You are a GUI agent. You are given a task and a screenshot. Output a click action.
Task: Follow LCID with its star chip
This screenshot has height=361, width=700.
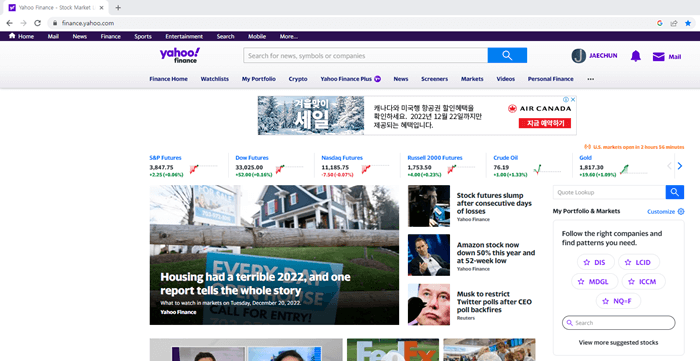click(x=639, y=262)
